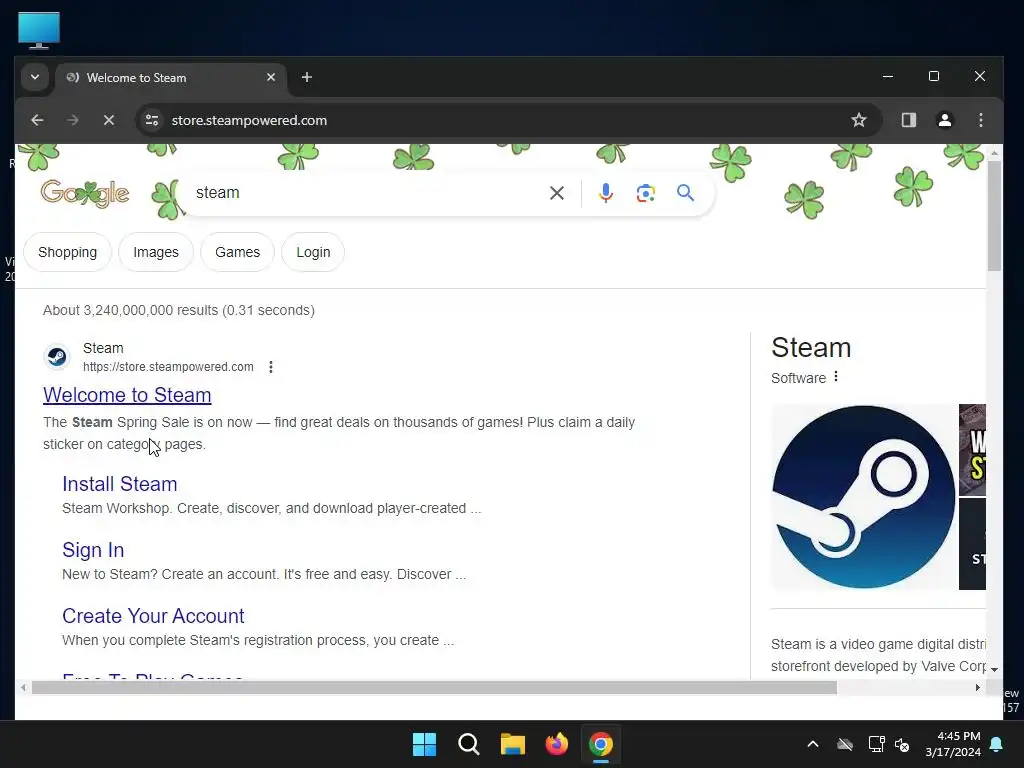
Task: Select the Shopping filter chip
Action: click(x=67, y=252)
